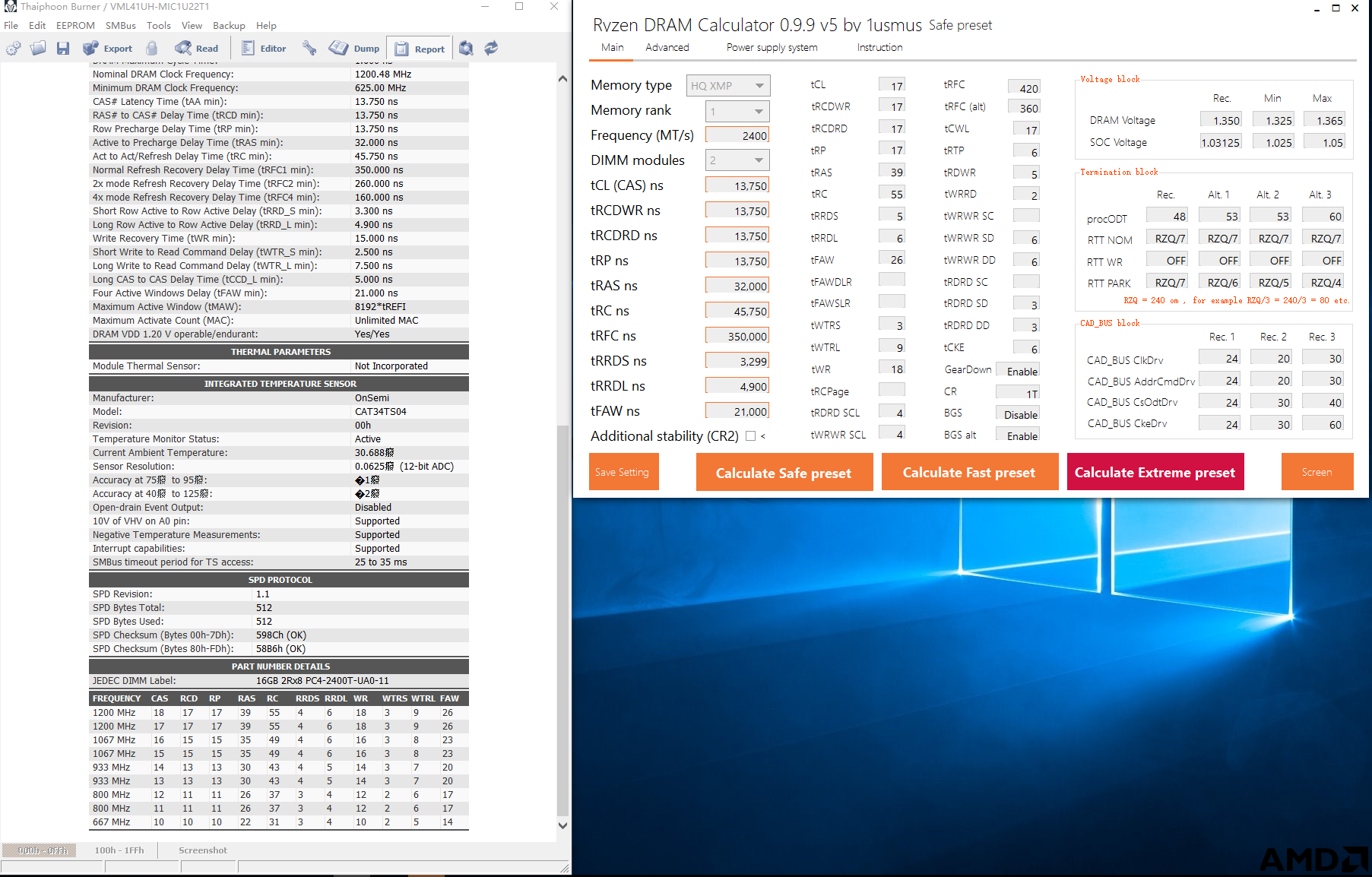Open the Memory type dropdown
The height and width of the screenshot is (877, 1372).
pos(728,86)
